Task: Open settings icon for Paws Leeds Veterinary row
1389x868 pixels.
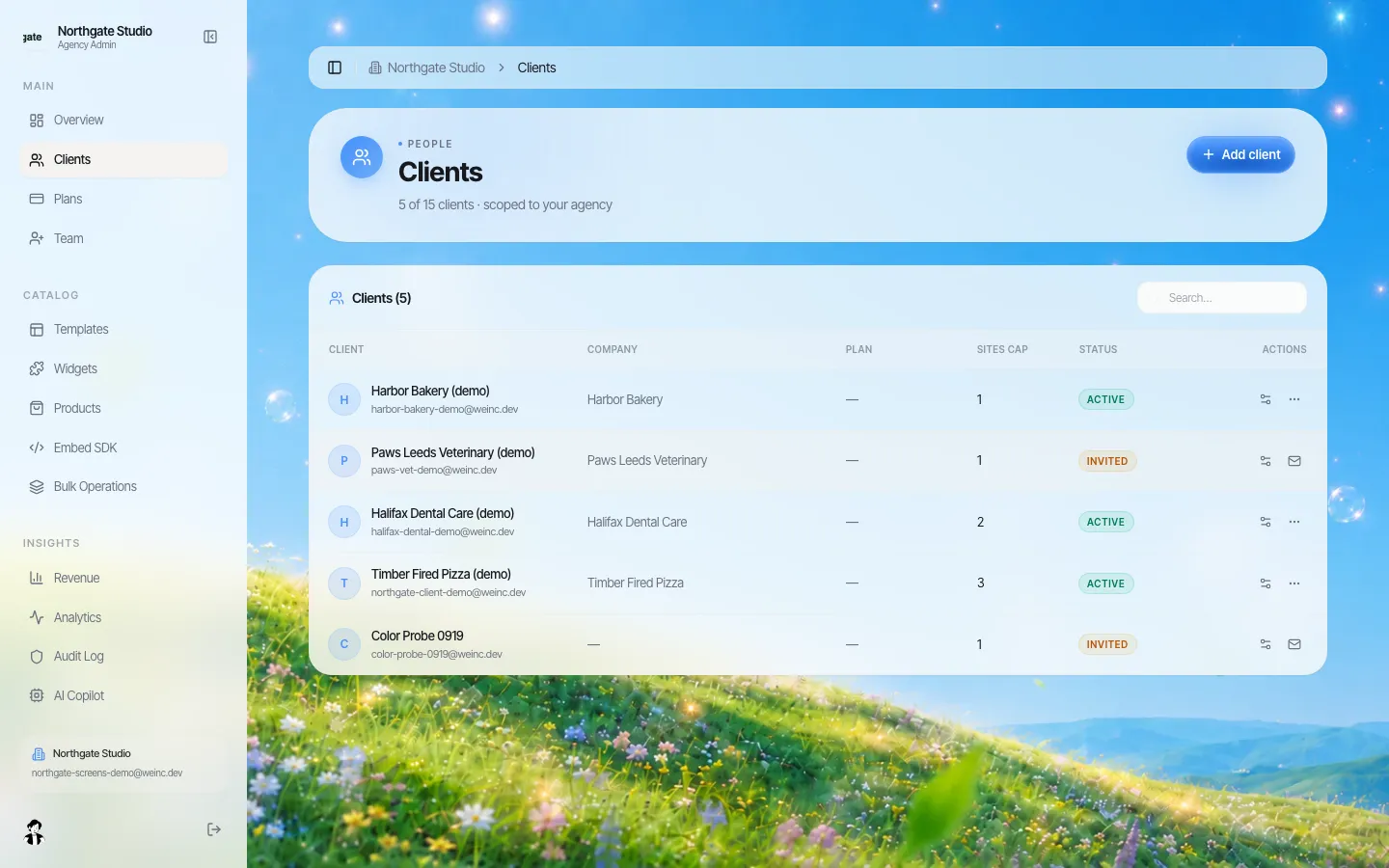Action: [x=1266, y=461]
